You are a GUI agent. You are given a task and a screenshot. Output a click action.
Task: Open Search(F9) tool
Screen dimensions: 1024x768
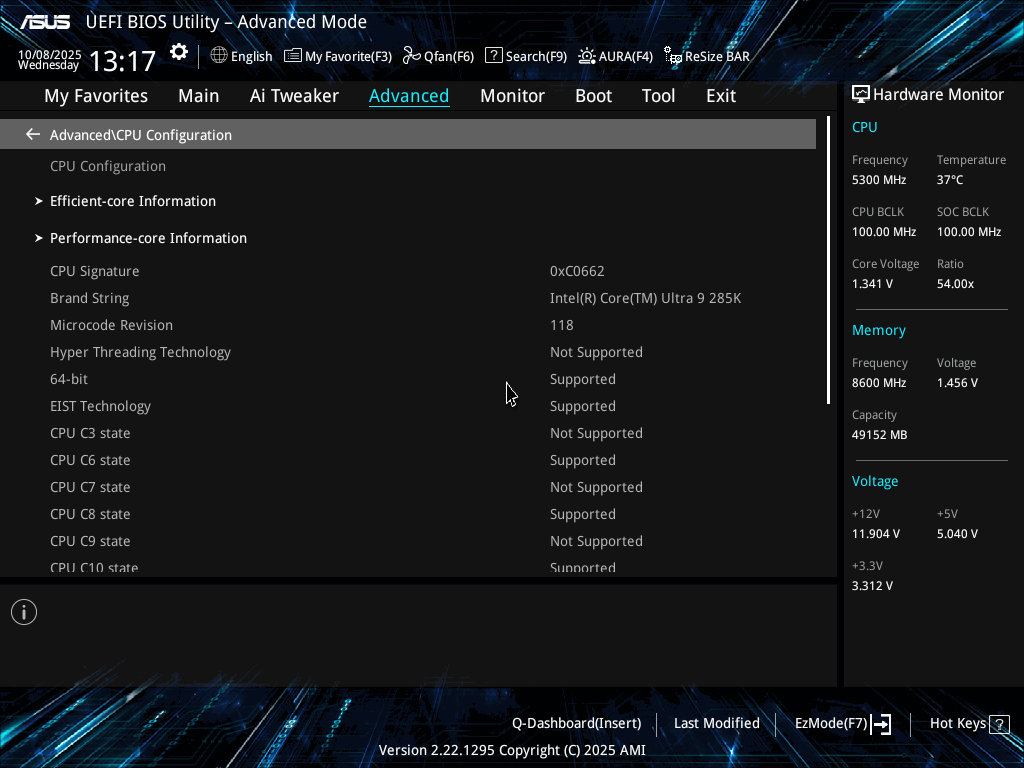tap(526, 56)
